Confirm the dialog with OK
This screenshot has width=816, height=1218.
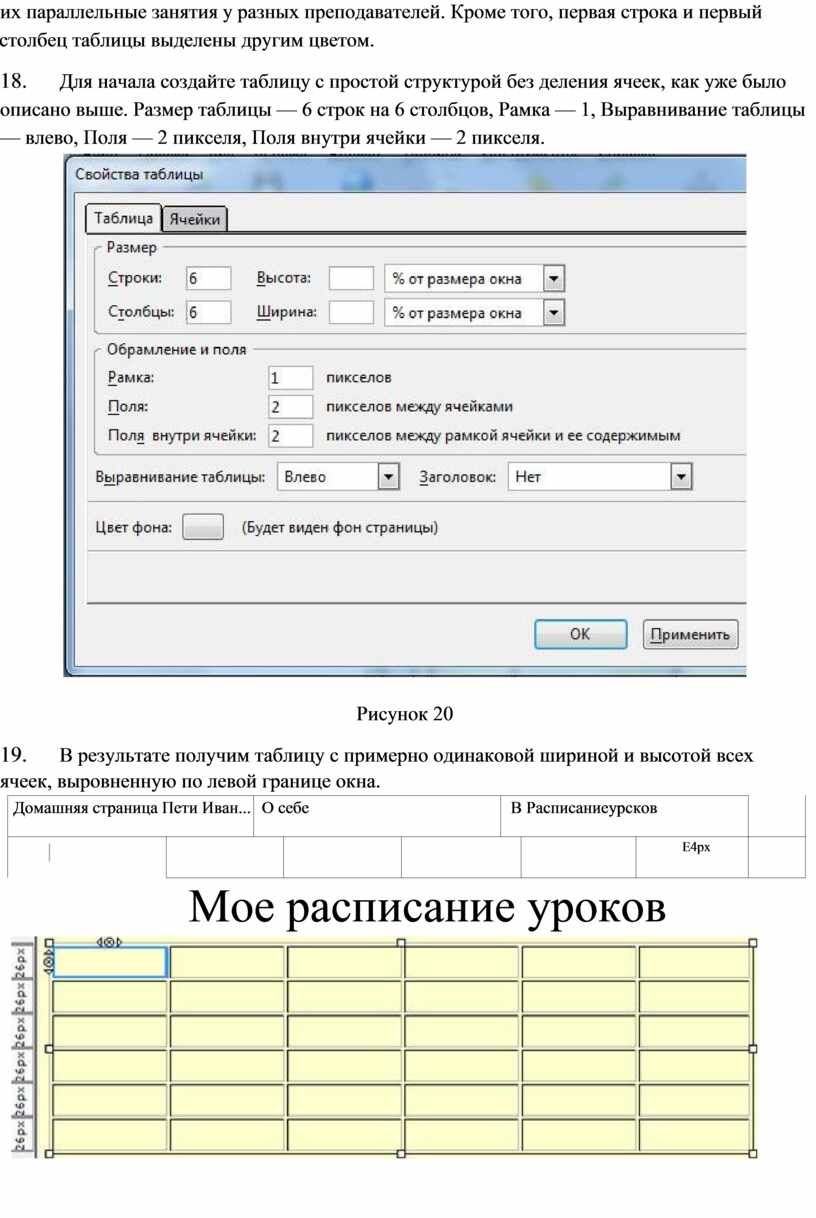[580, 634]
